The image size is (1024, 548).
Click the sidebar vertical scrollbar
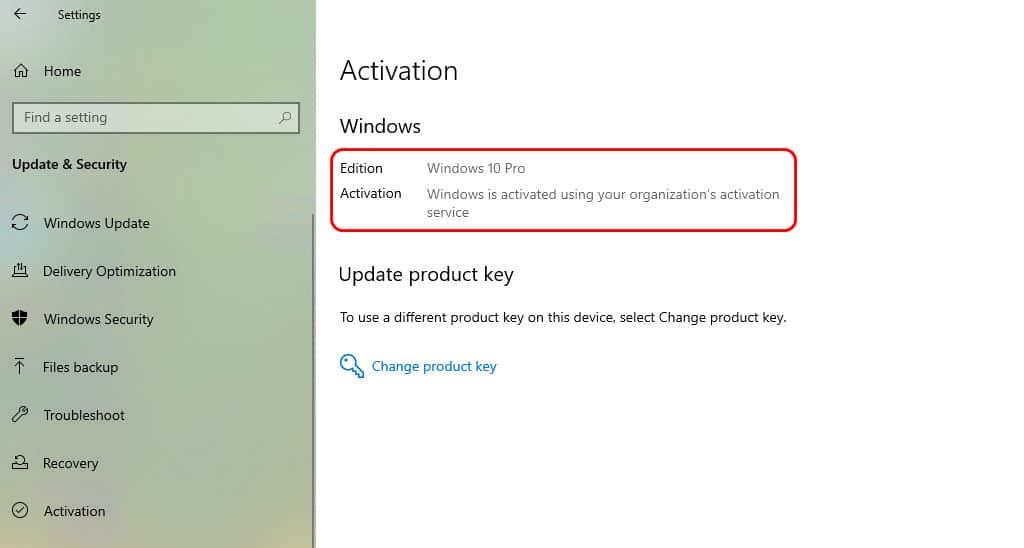click(x=313, y=379)
